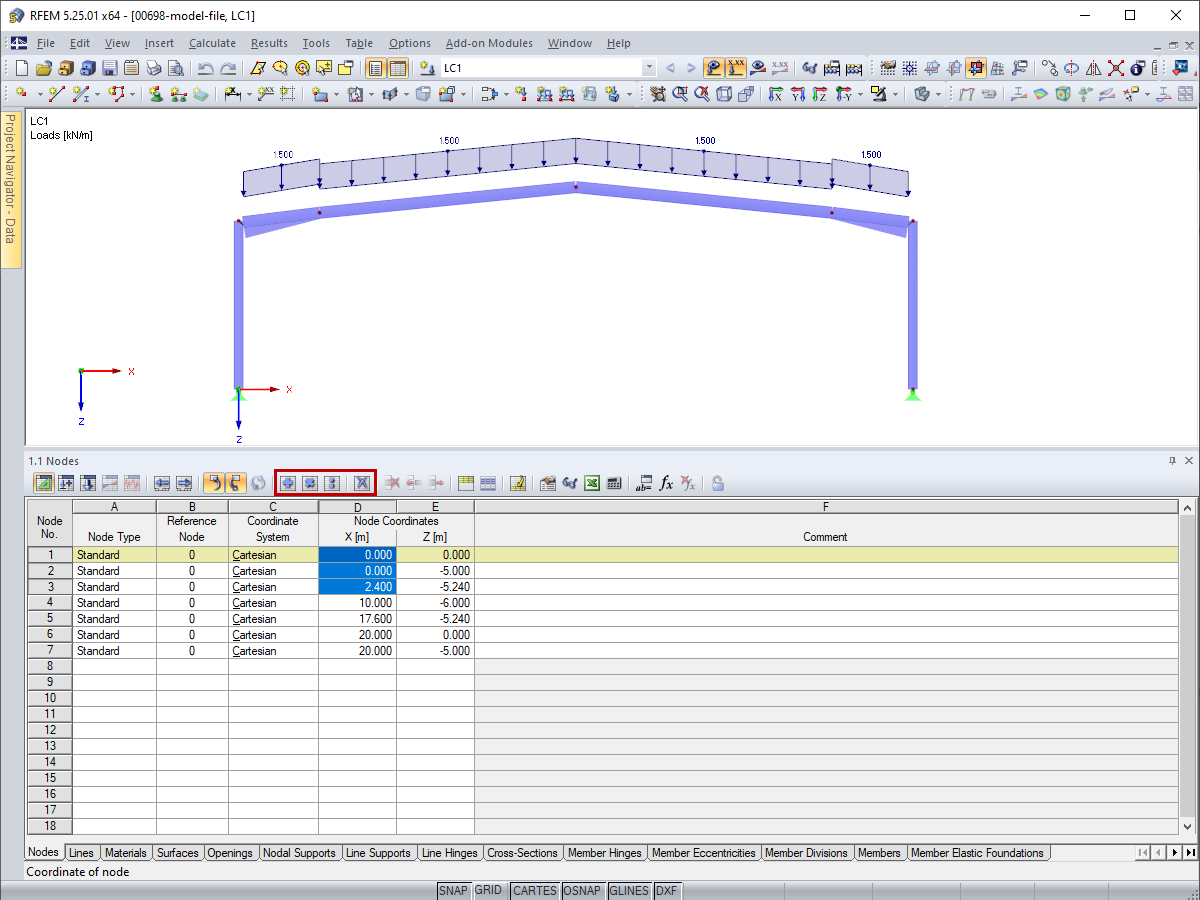Open the Printout Report icon
This screenshot has height=900, width=1200.
click(131, 68)
